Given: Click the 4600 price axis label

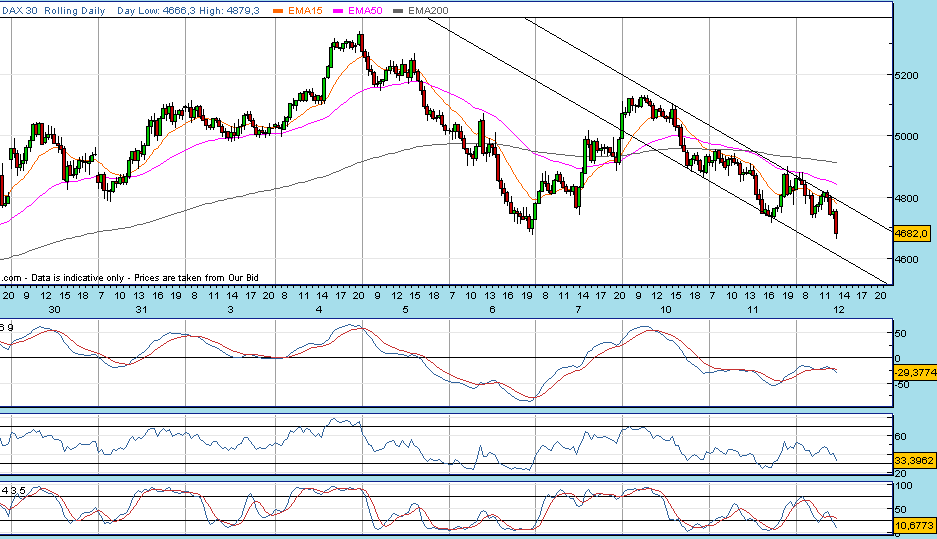Looking at the screenshot, I should coord(906,259).
